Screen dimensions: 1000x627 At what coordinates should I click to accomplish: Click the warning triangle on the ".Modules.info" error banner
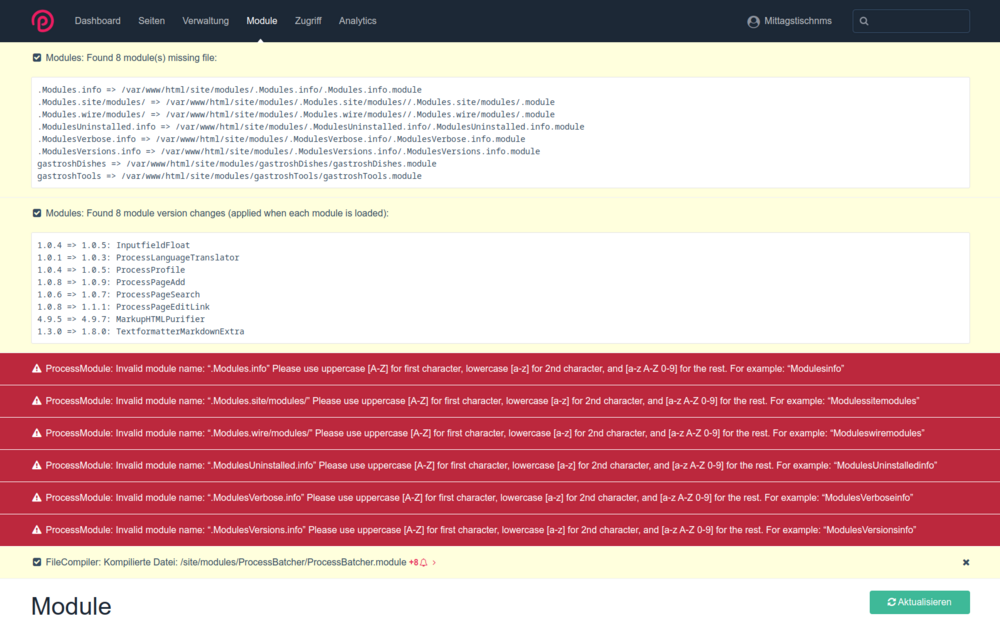pyautogui.click(x=37, y=368)
